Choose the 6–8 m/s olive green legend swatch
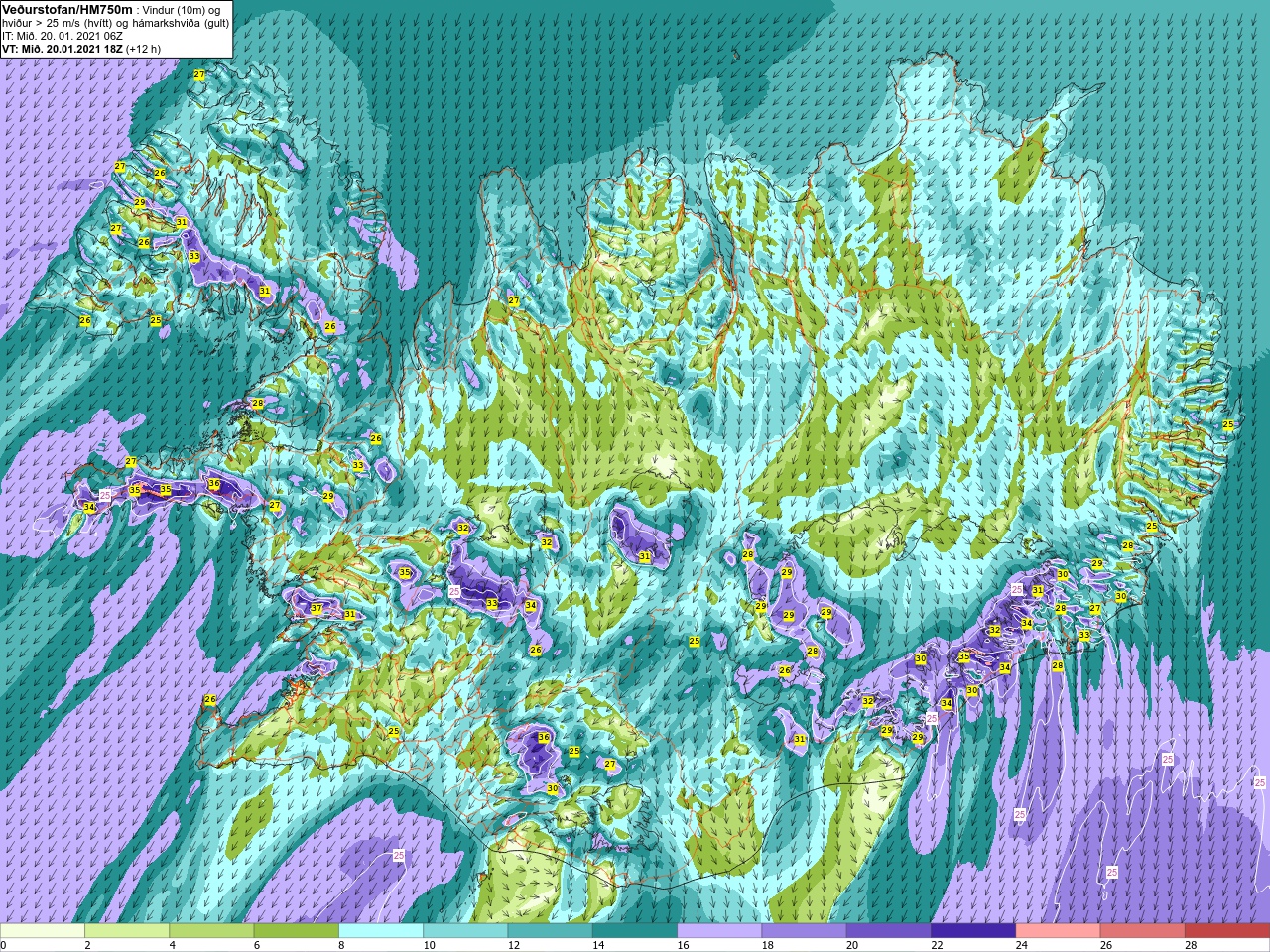The width and height of the screenshot is (1270, 952). coord(296,931)
